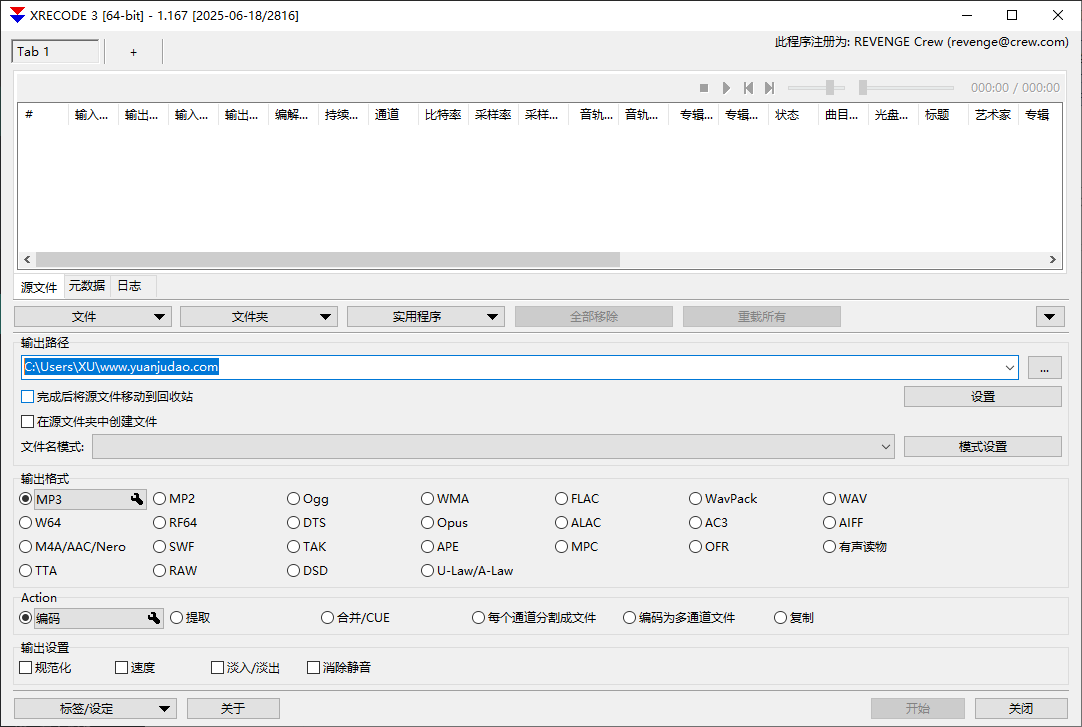Image resolution: width=1082 pixels, height=727 pixels.
Task: Select MP3 output format
Action: pyautogui.click(x=26, y=499)
